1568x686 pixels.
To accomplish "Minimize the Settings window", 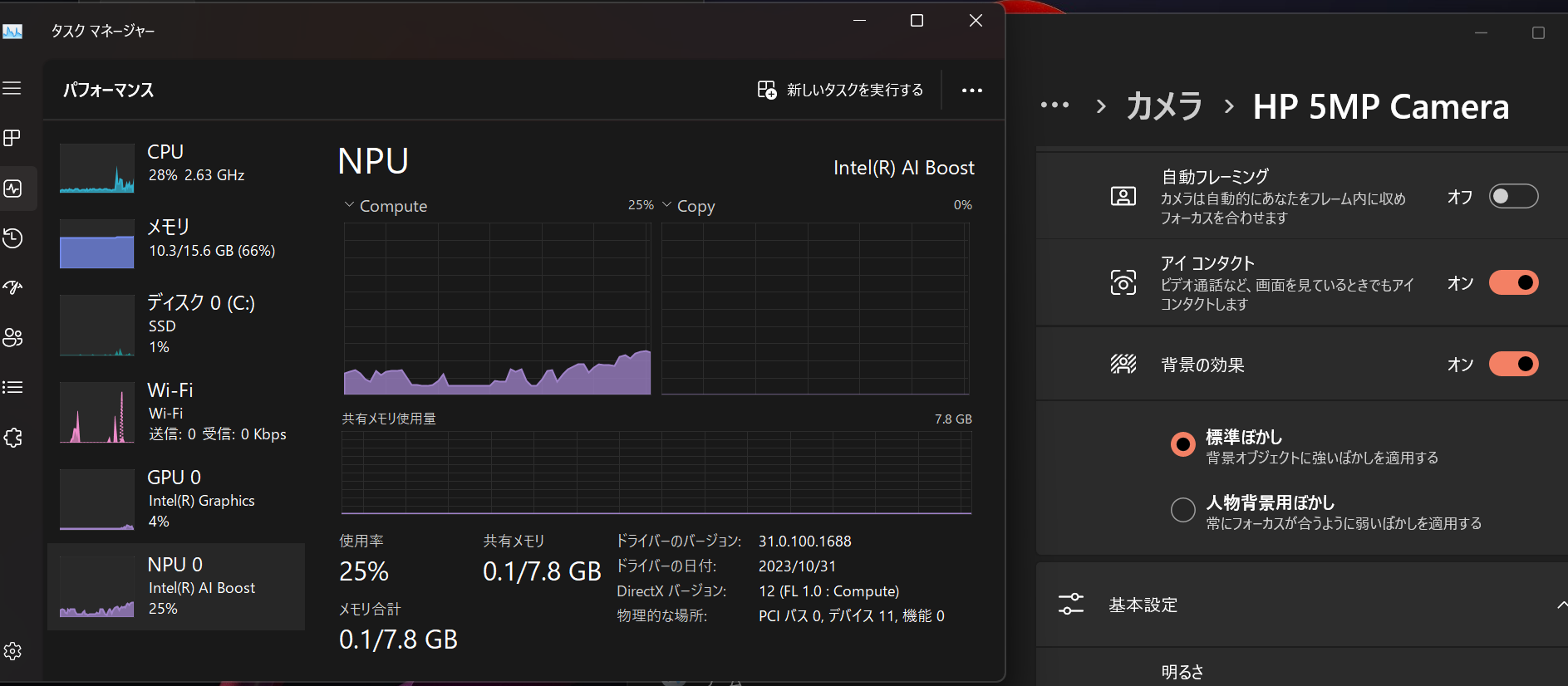I will 1481,33.
